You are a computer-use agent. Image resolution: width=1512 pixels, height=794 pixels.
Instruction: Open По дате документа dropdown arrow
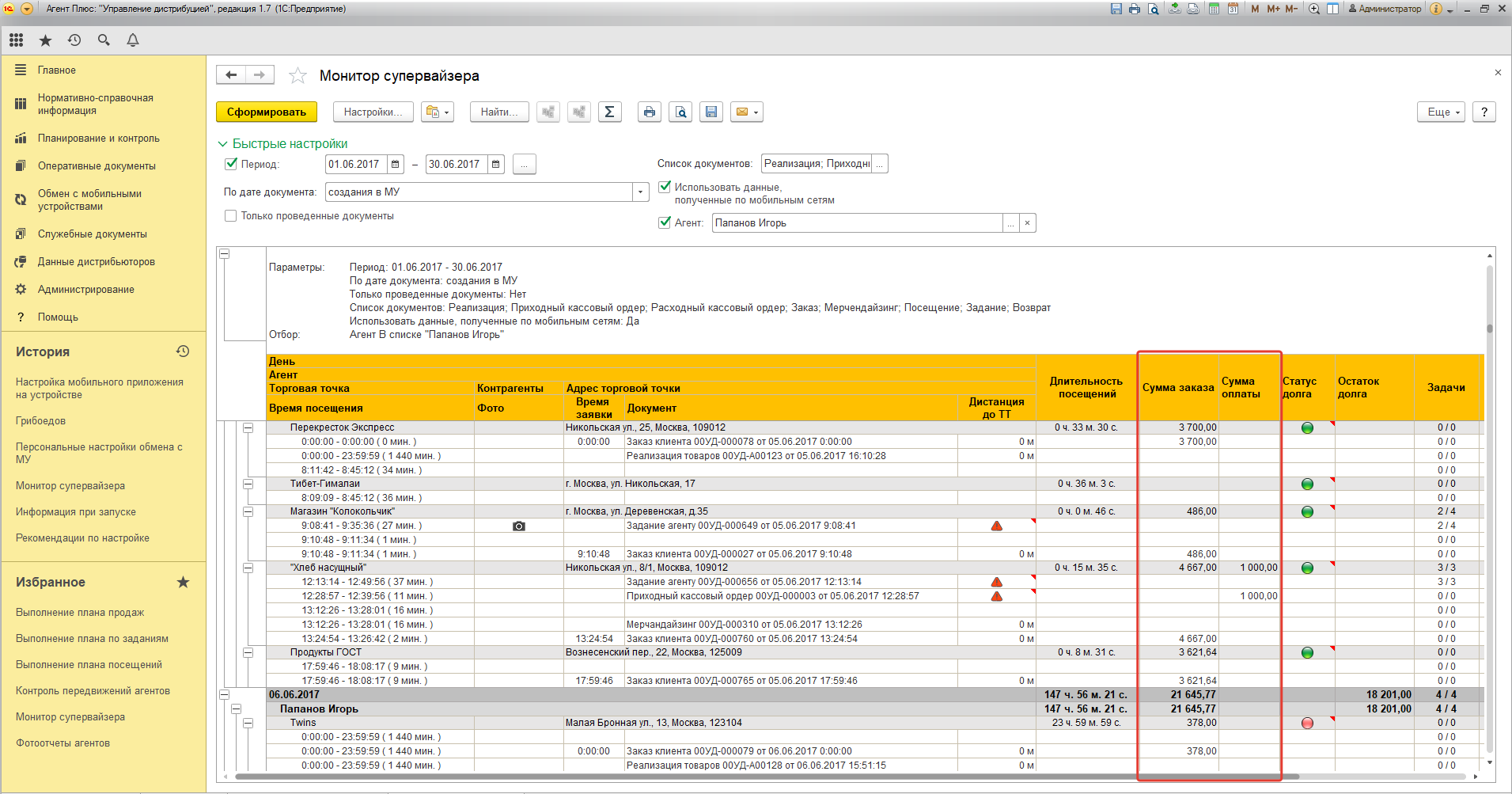click(641, 192)
